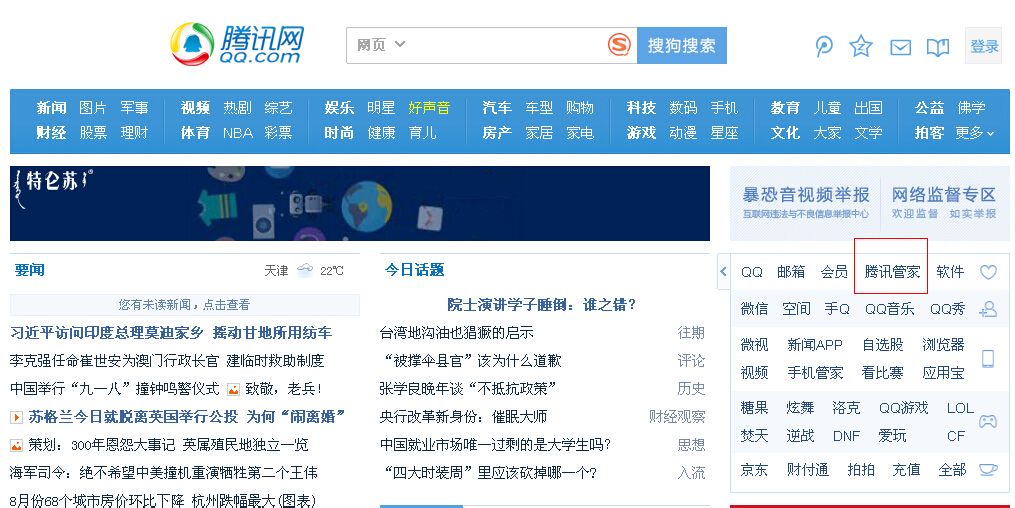The height and width of the screenshot is (508, 1015).
Task: Open the 京东 shopping link
Action: [754, 470]
